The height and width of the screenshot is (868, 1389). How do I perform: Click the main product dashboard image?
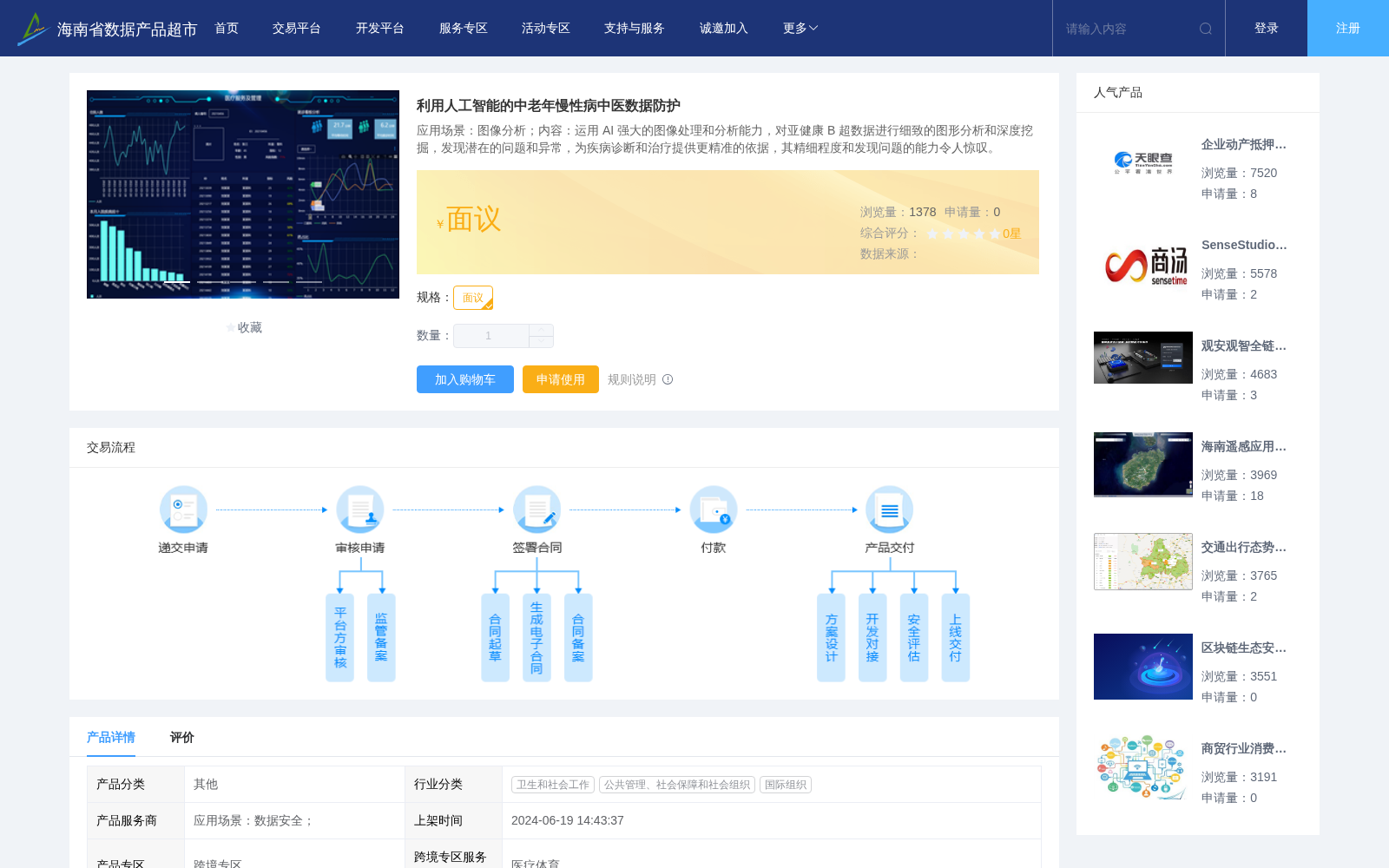click(x=243, y=194)
